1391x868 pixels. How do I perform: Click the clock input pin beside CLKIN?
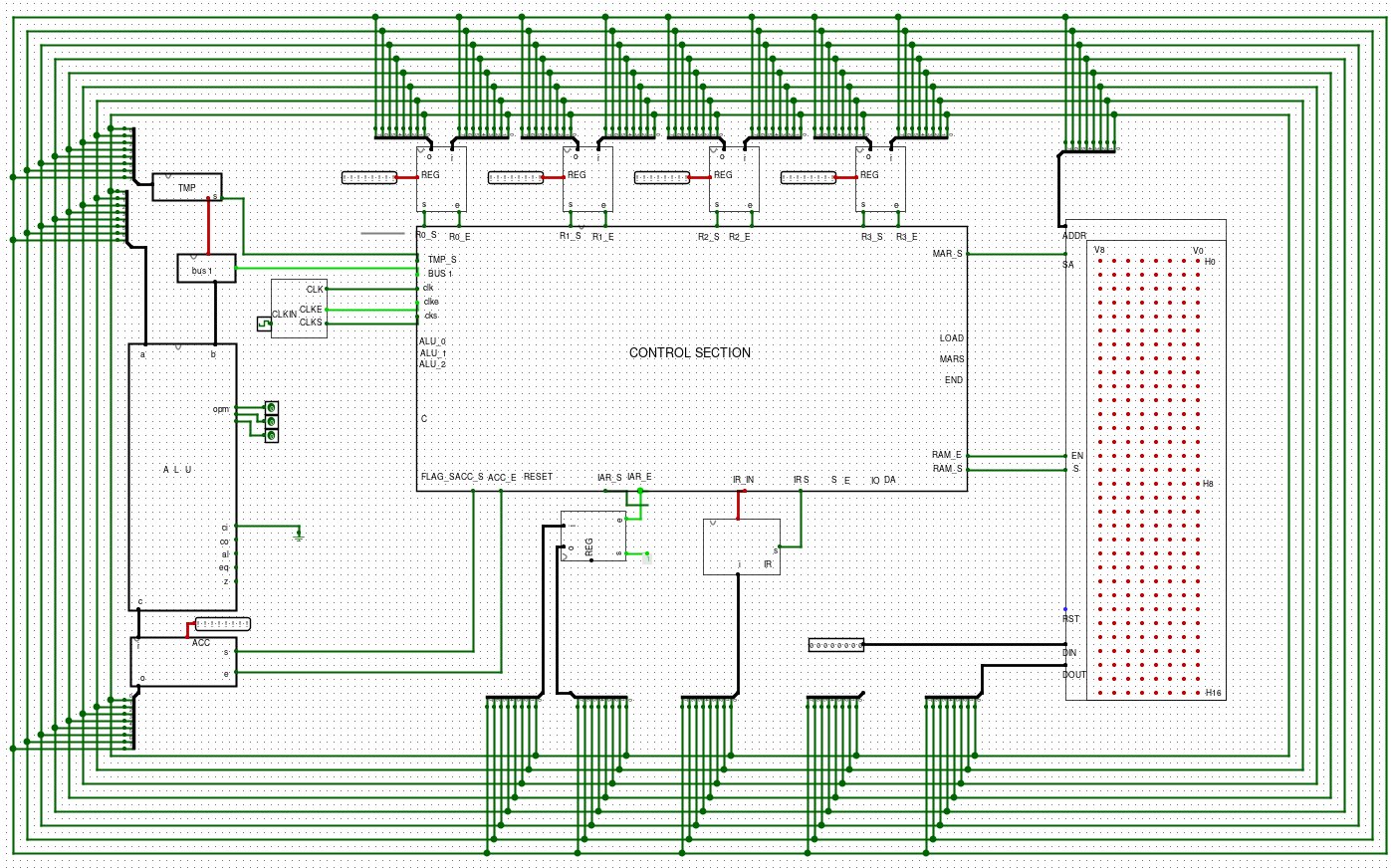[264, 324]
